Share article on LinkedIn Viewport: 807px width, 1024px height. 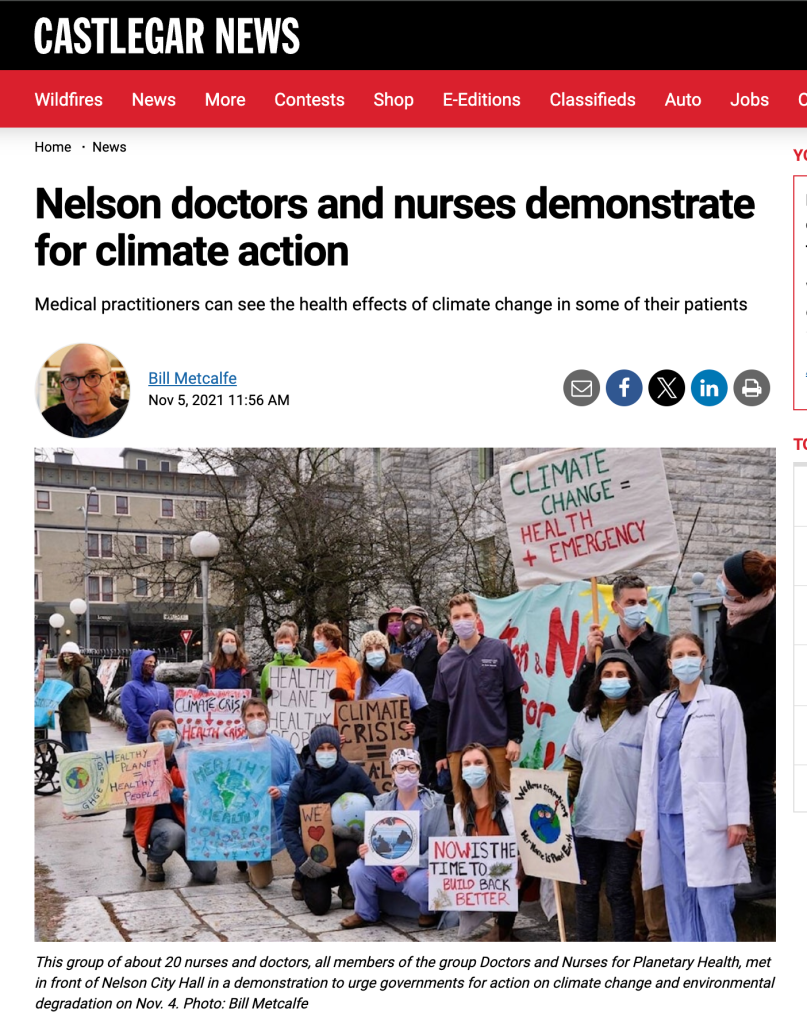click(x=709, y=388)
